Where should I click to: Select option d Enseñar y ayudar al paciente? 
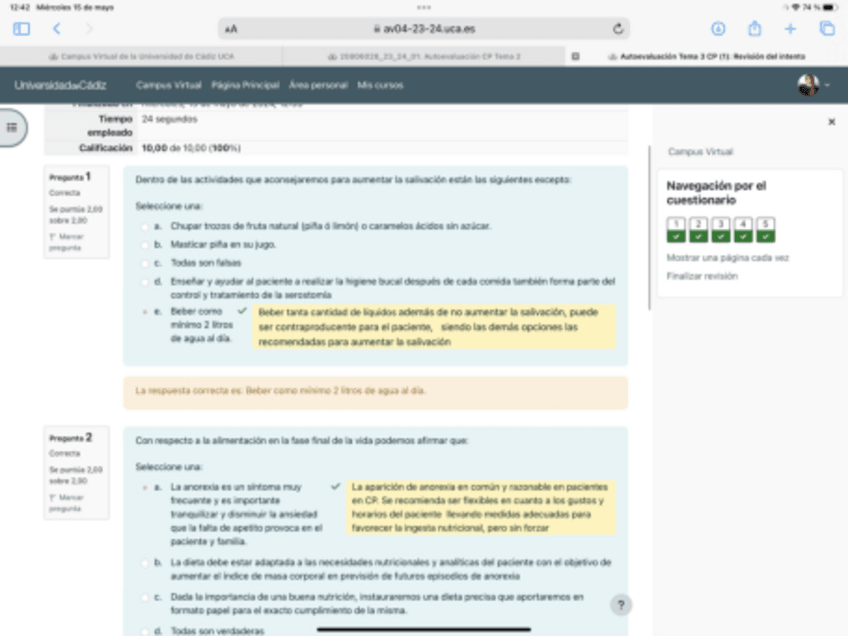pos(144,282)
